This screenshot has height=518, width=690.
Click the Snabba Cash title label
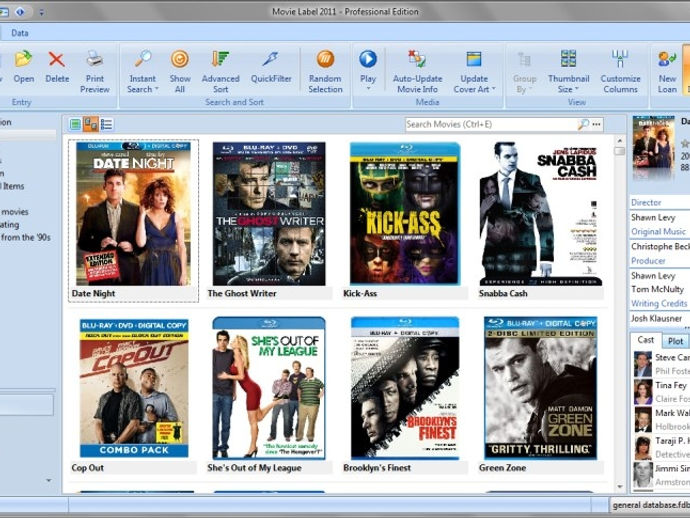[503, 294]
